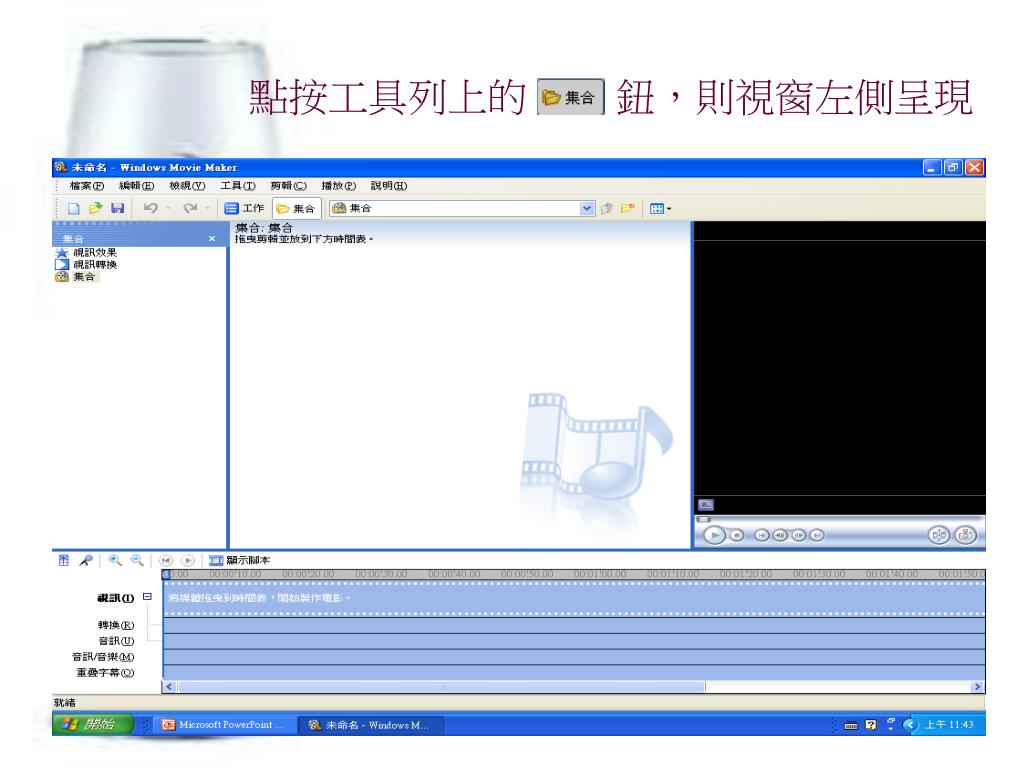Click the system clock showing 上午 11:43
Viewport: 1024px width, 768px height.
click(x=949, y=725)
